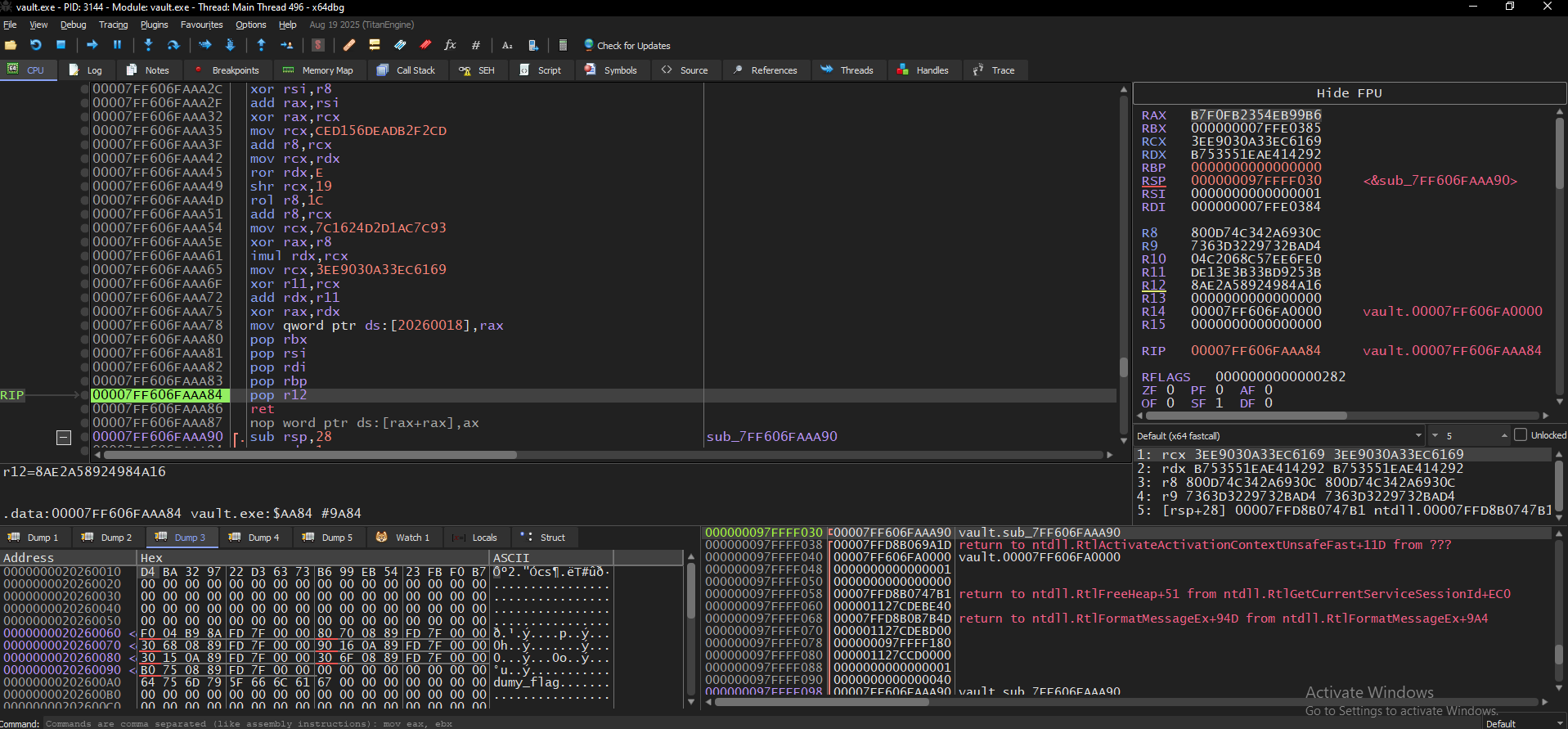The height and width of the screenshot is (729, 1568).
Task: Click the Step over curved arrow icon
Action: click(x=173, y=45)
